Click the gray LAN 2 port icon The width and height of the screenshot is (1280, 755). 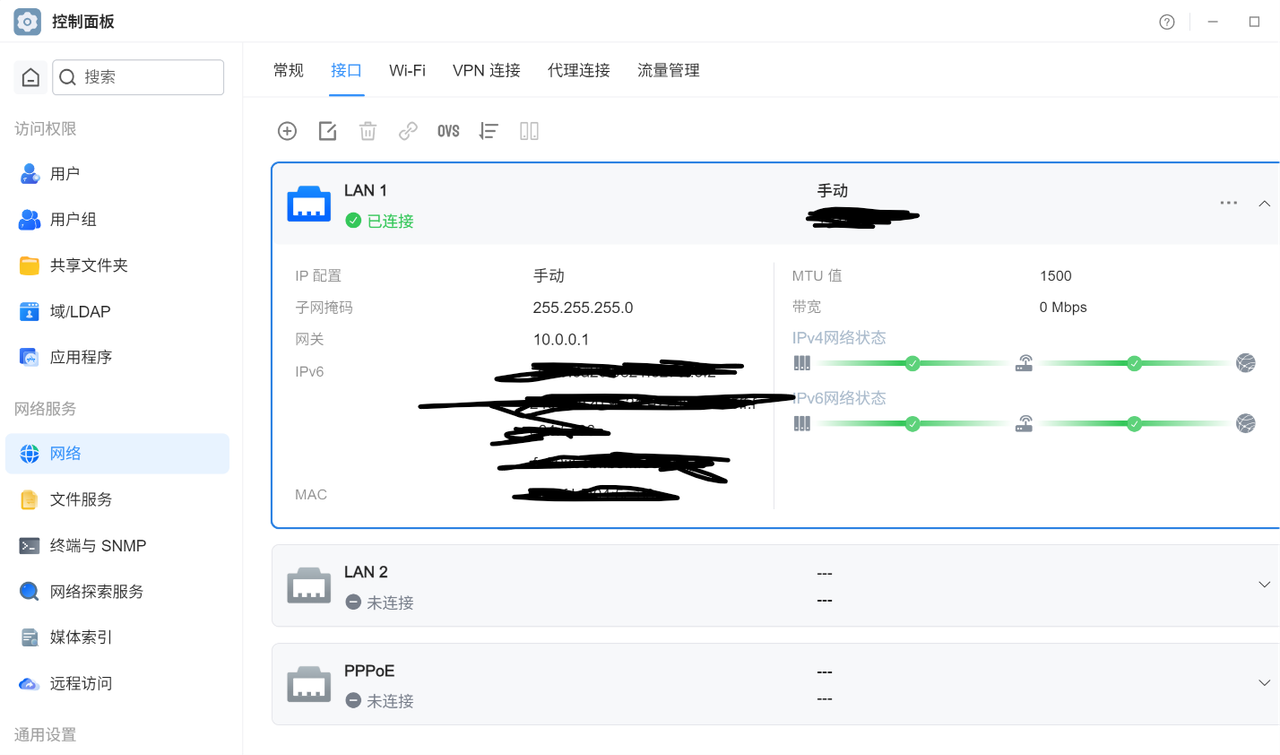click(309, 586)
